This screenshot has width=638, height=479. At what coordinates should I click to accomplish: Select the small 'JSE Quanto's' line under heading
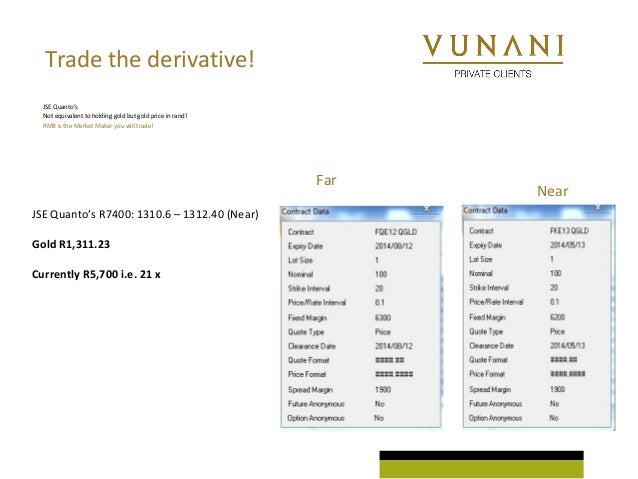(x=60, y=107)
